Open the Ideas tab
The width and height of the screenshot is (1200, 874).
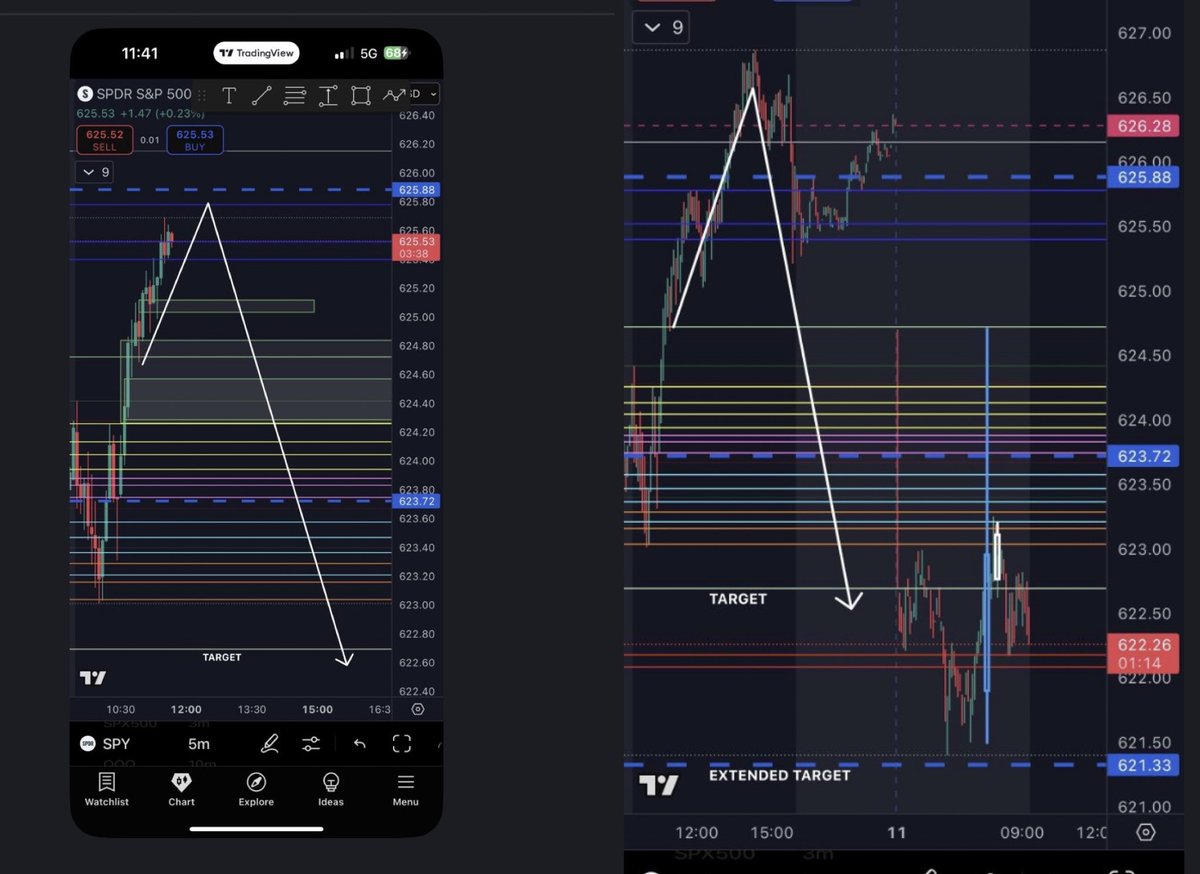point(331,789)
